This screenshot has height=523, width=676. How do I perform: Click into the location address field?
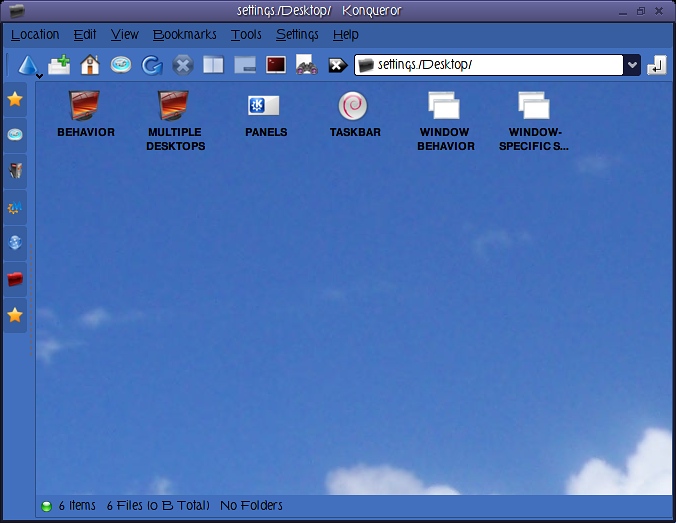coord(488,65)
